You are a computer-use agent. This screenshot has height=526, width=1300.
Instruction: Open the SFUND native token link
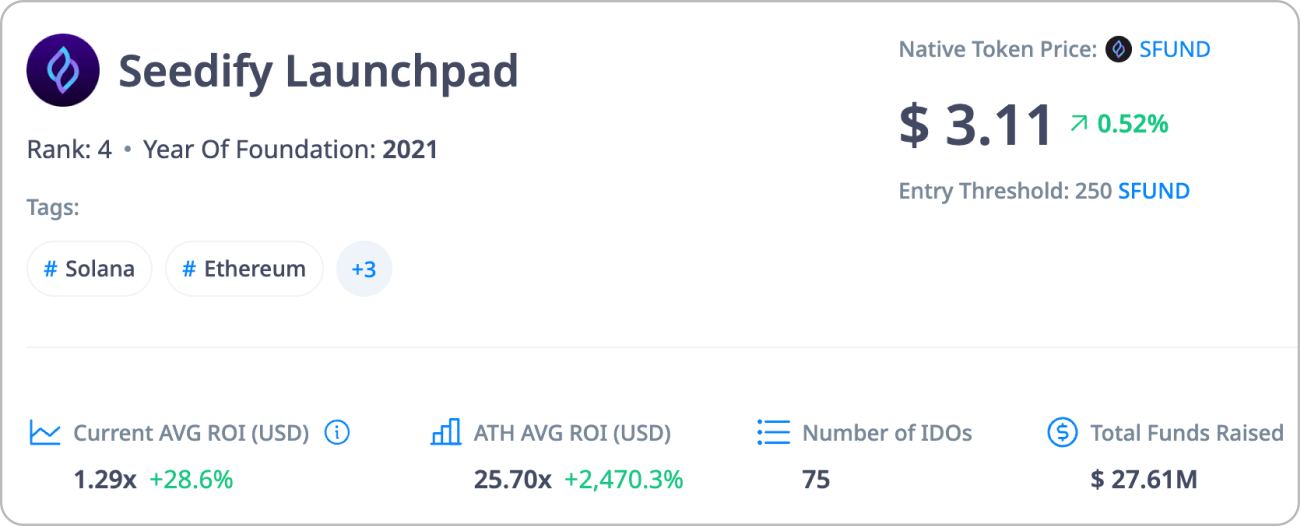point(1175,49)
